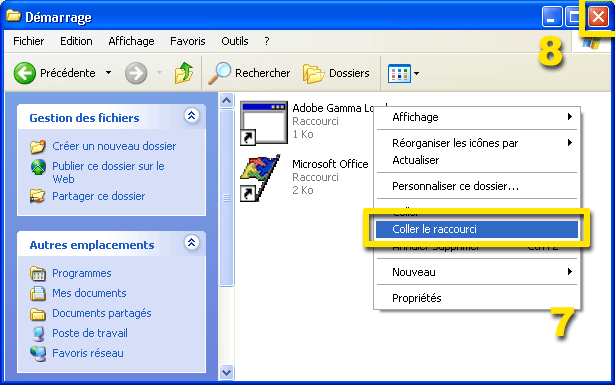Close the Démarrage window
Image resolution: width=615 pixels, height=385 pixels.
598,17
